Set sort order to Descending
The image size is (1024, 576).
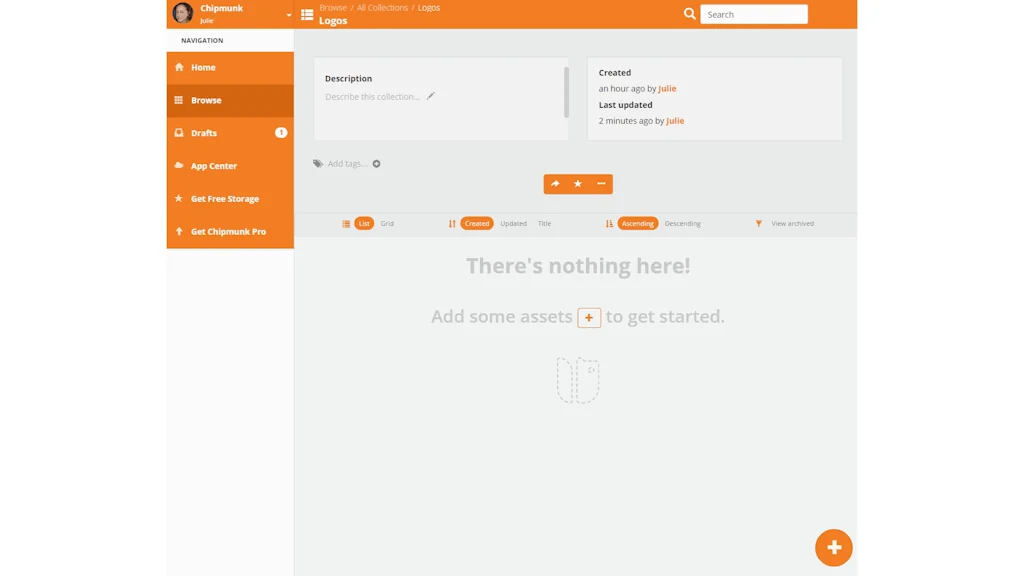(682, 224)
